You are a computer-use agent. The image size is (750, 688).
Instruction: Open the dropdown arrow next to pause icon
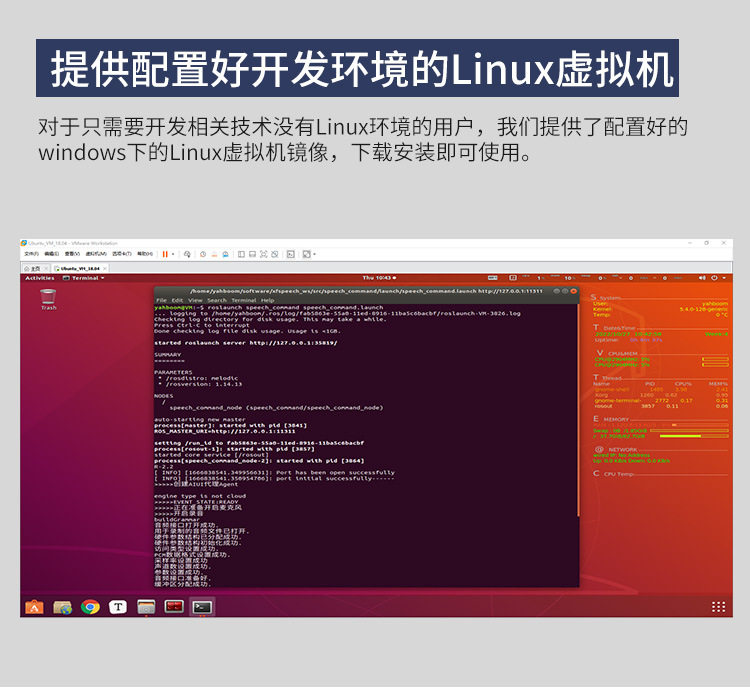[173, 254]
